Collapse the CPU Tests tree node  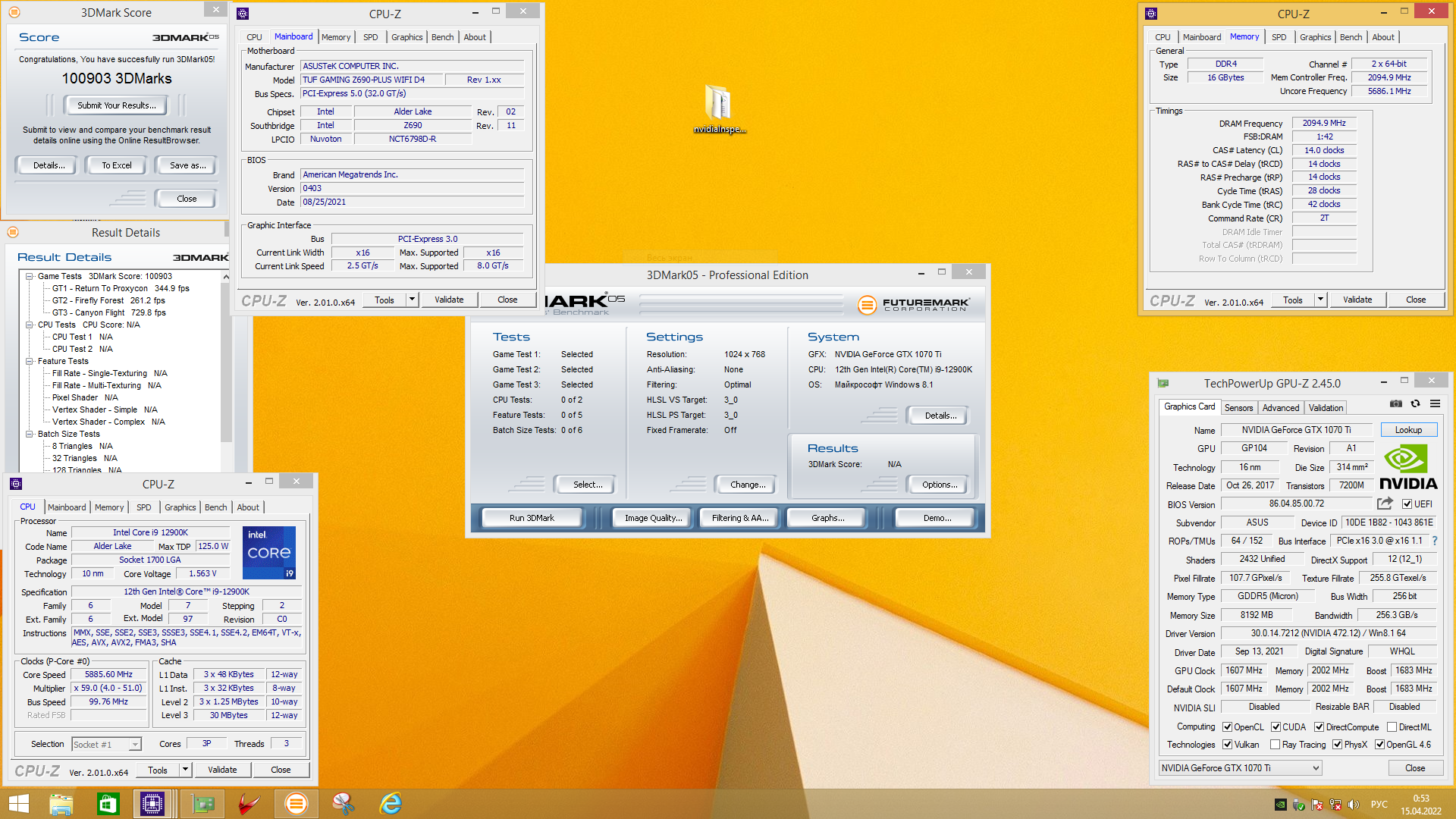(x=30, y=325)
